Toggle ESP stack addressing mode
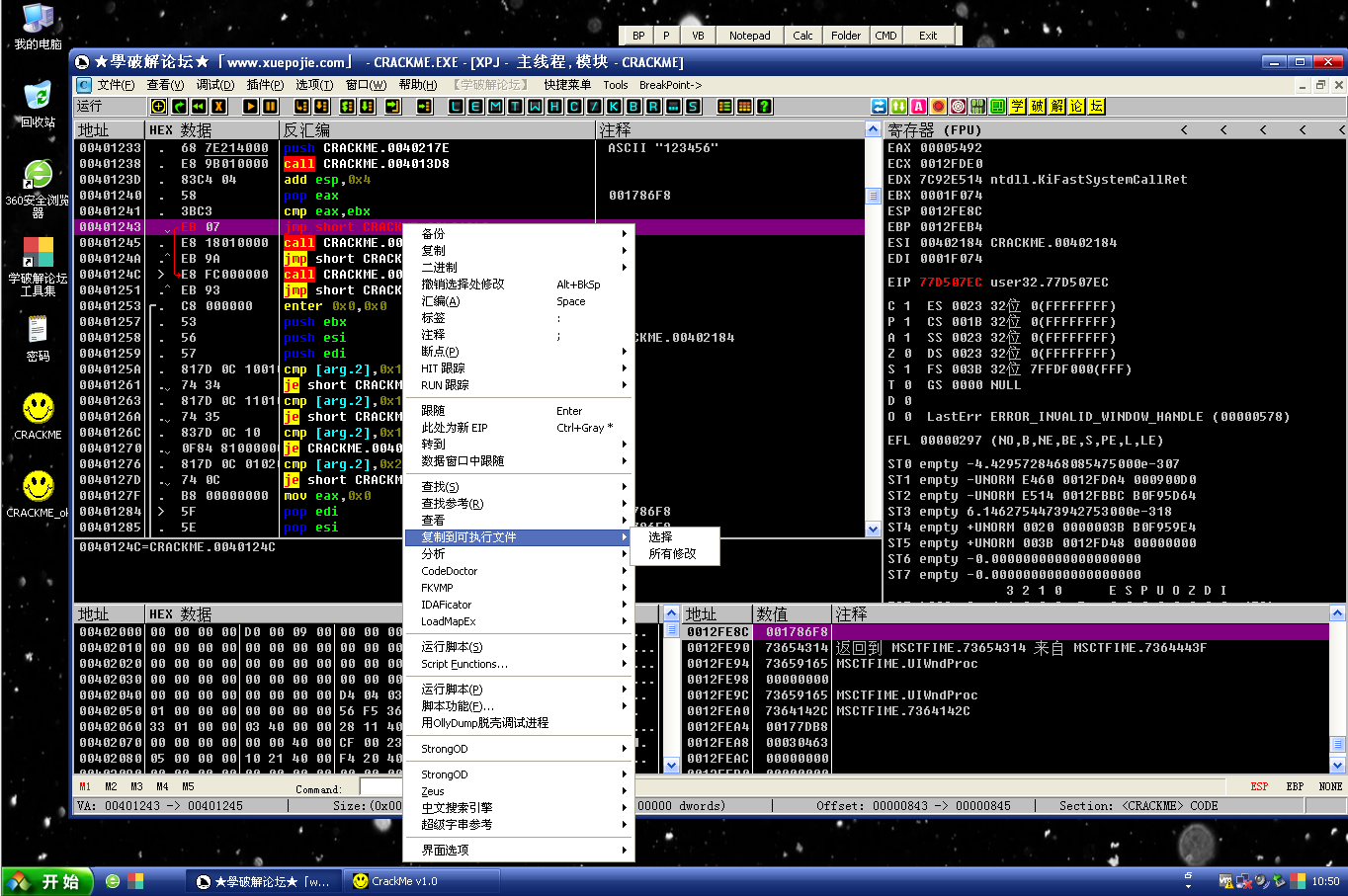This screenshot has width=1348, height=896. 1259,786
